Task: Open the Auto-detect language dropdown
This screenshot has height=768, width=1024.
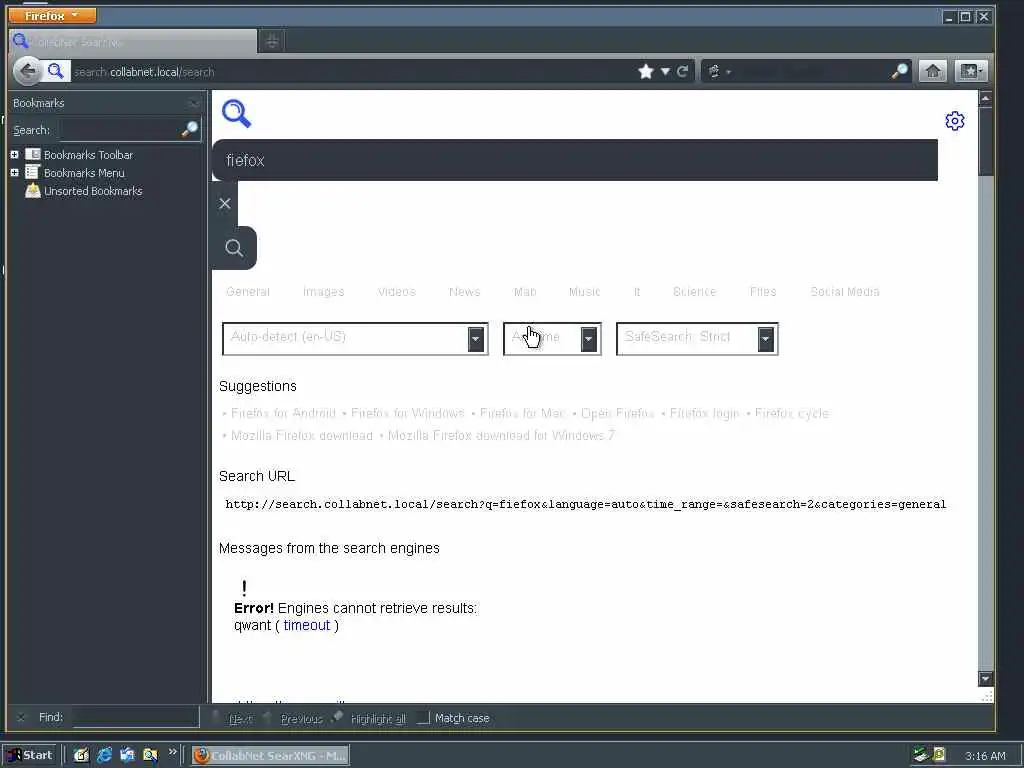Action: point(355,339)
